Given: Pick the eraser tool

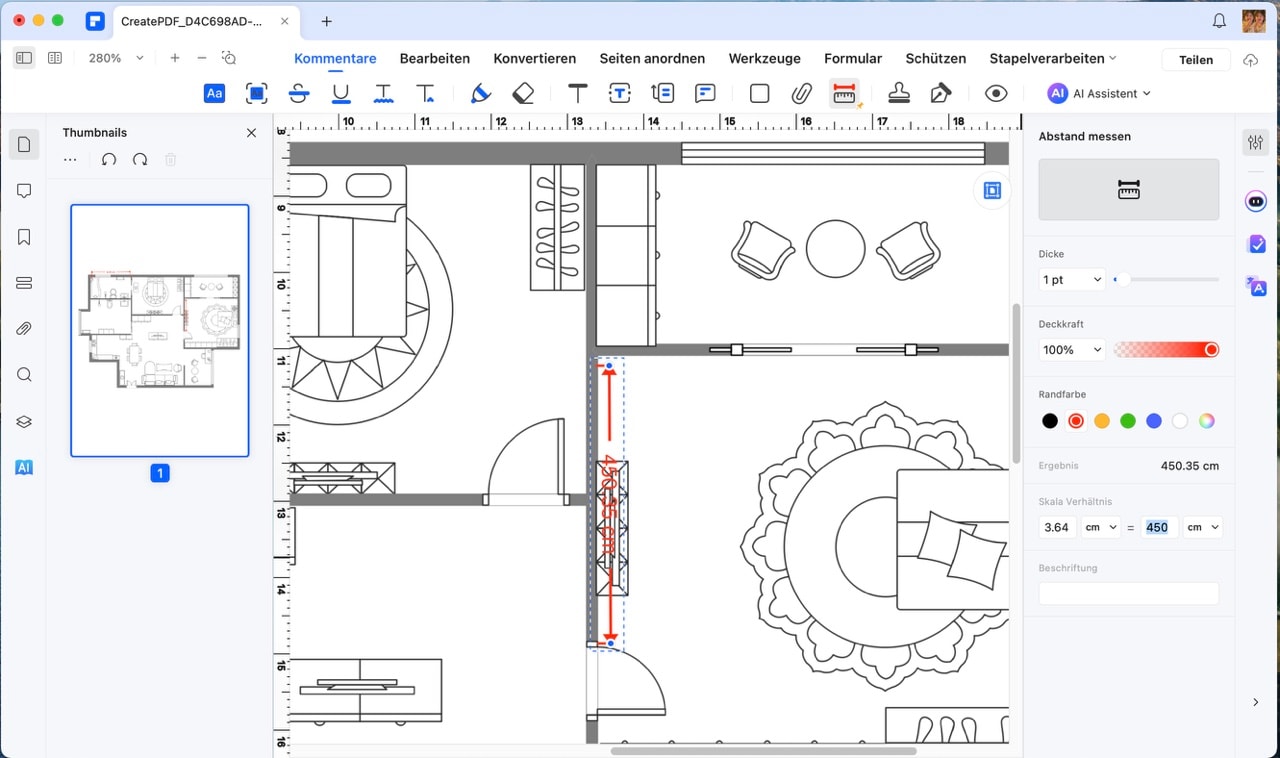Looking at the screenshot, I should [523, 93].
